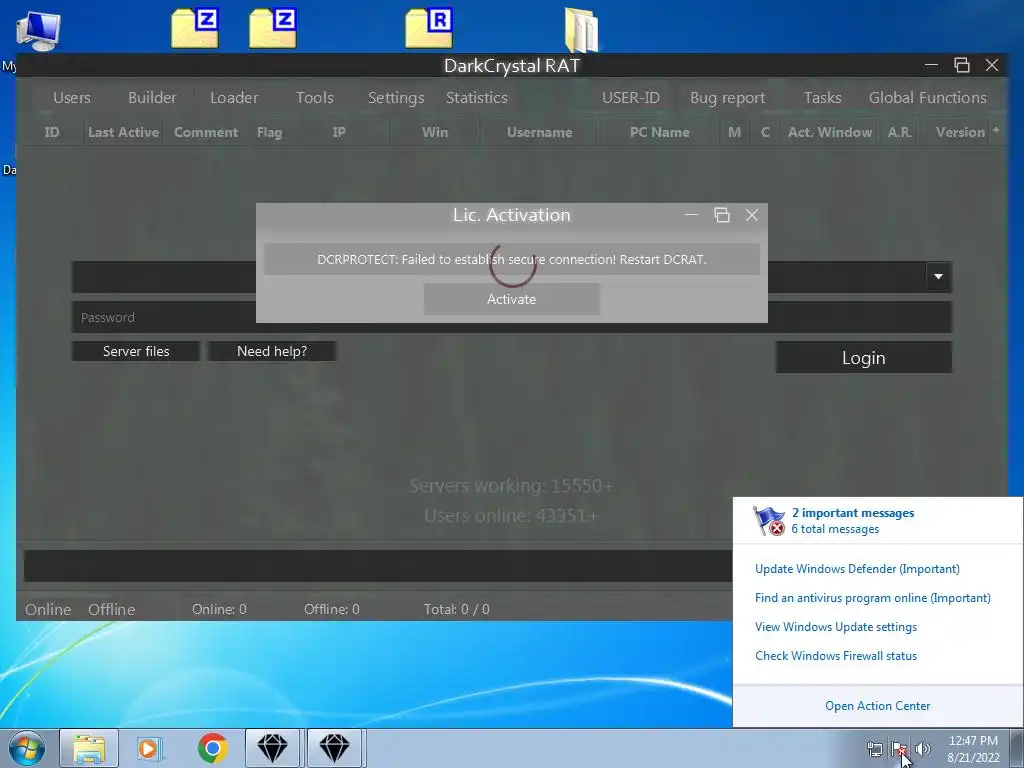
Task: Switch to the Loader tab
Action: tap(234, 98)
